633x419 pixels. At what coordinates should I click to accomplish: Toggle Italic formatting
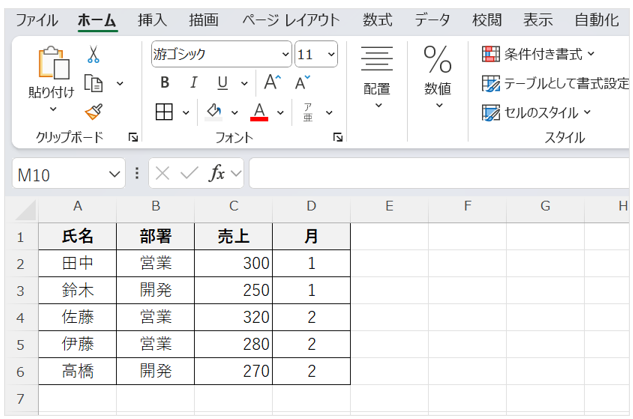click(x=193, y=82)
